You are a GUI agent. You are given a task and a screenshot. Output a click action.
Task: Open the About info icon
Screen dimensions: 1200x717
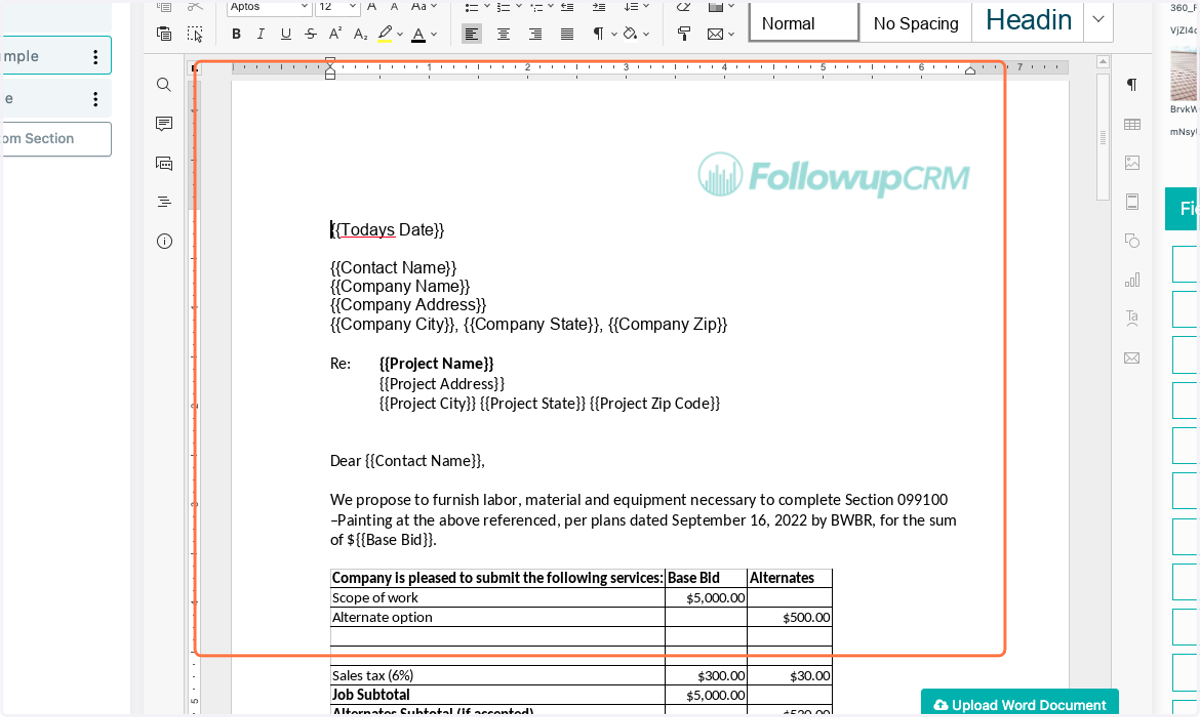[164, 241]
